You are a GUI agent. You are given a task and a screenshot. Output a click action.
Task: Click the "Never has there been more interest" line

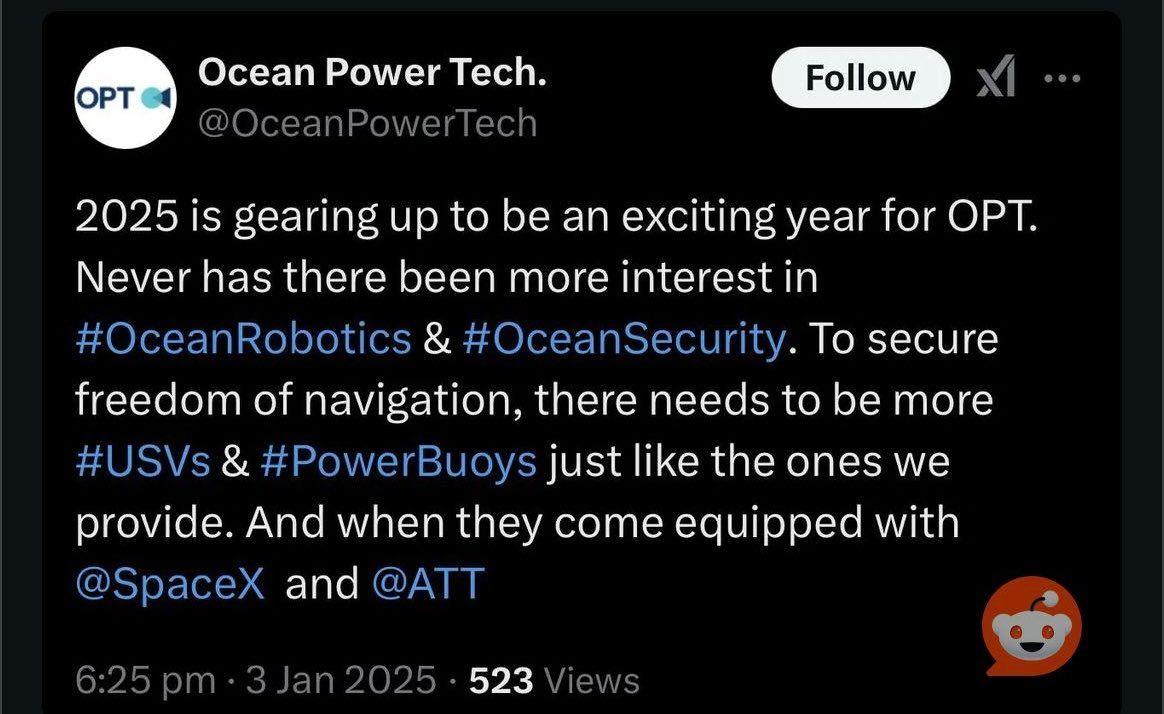pos(446,279)
